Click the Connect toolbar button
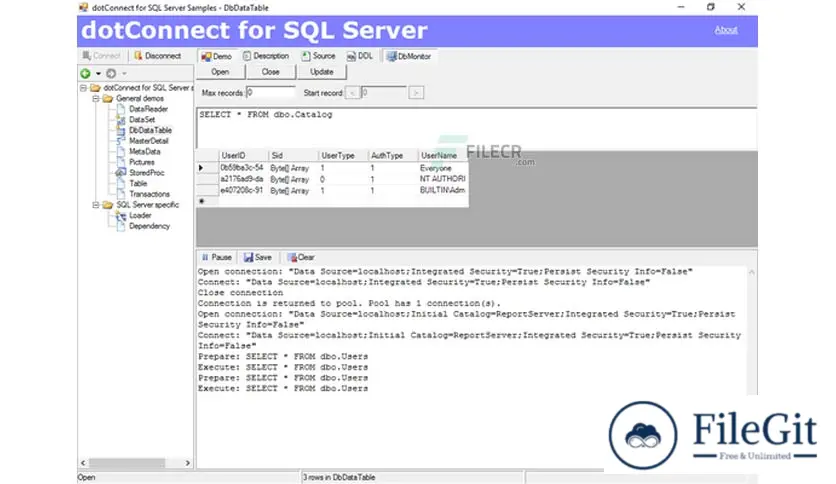This screenshot has height=484, width=836. (x=102, y=55)
